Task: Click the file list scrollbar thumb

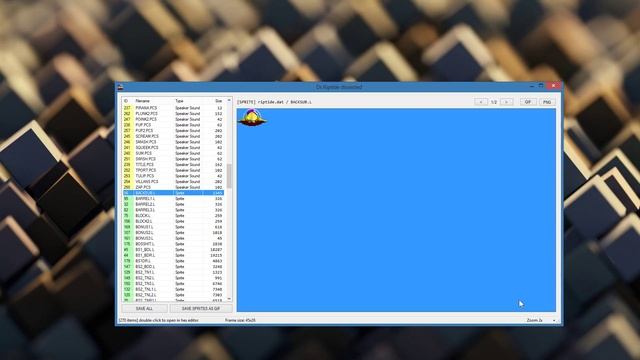Action: click(229, 176)
